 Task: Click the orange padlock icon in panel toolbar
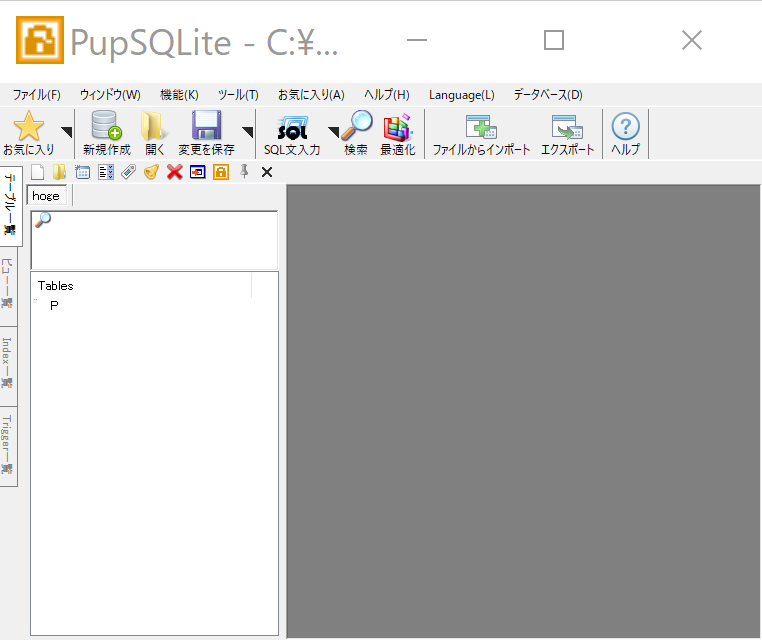[x=221, y=172]
